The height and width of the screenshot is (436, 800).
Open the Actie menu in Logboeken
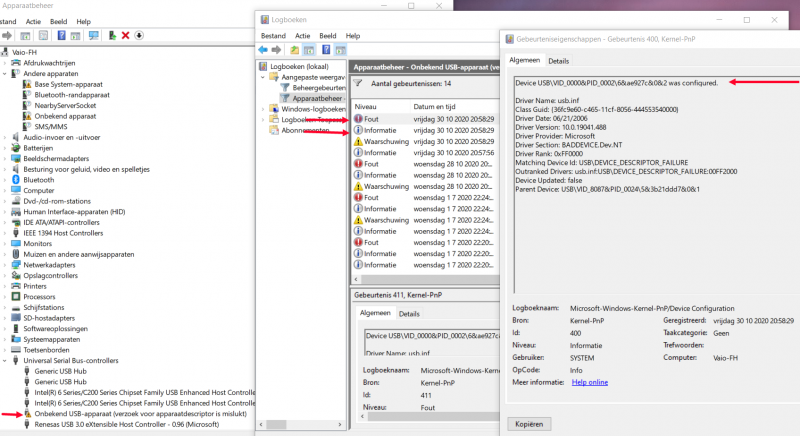[302, 35]
